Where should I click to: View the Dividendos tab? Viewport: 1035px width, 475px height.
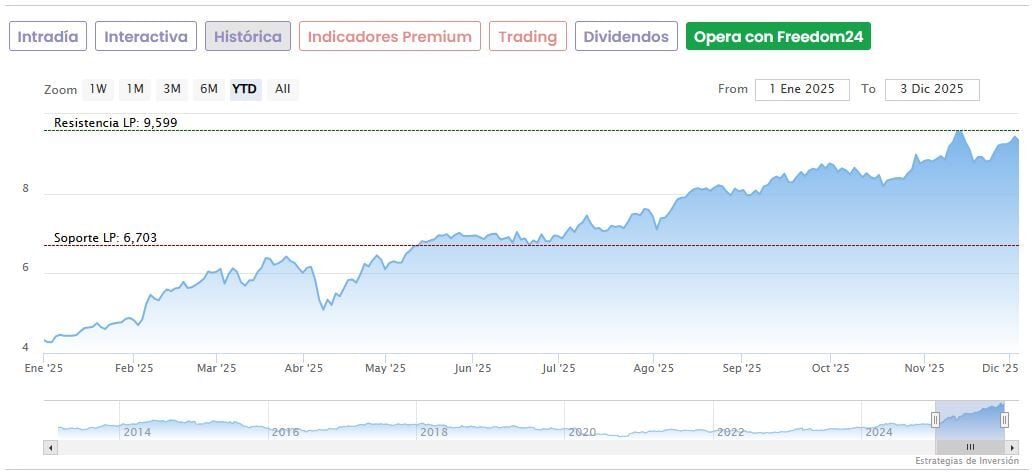point(626,37)
